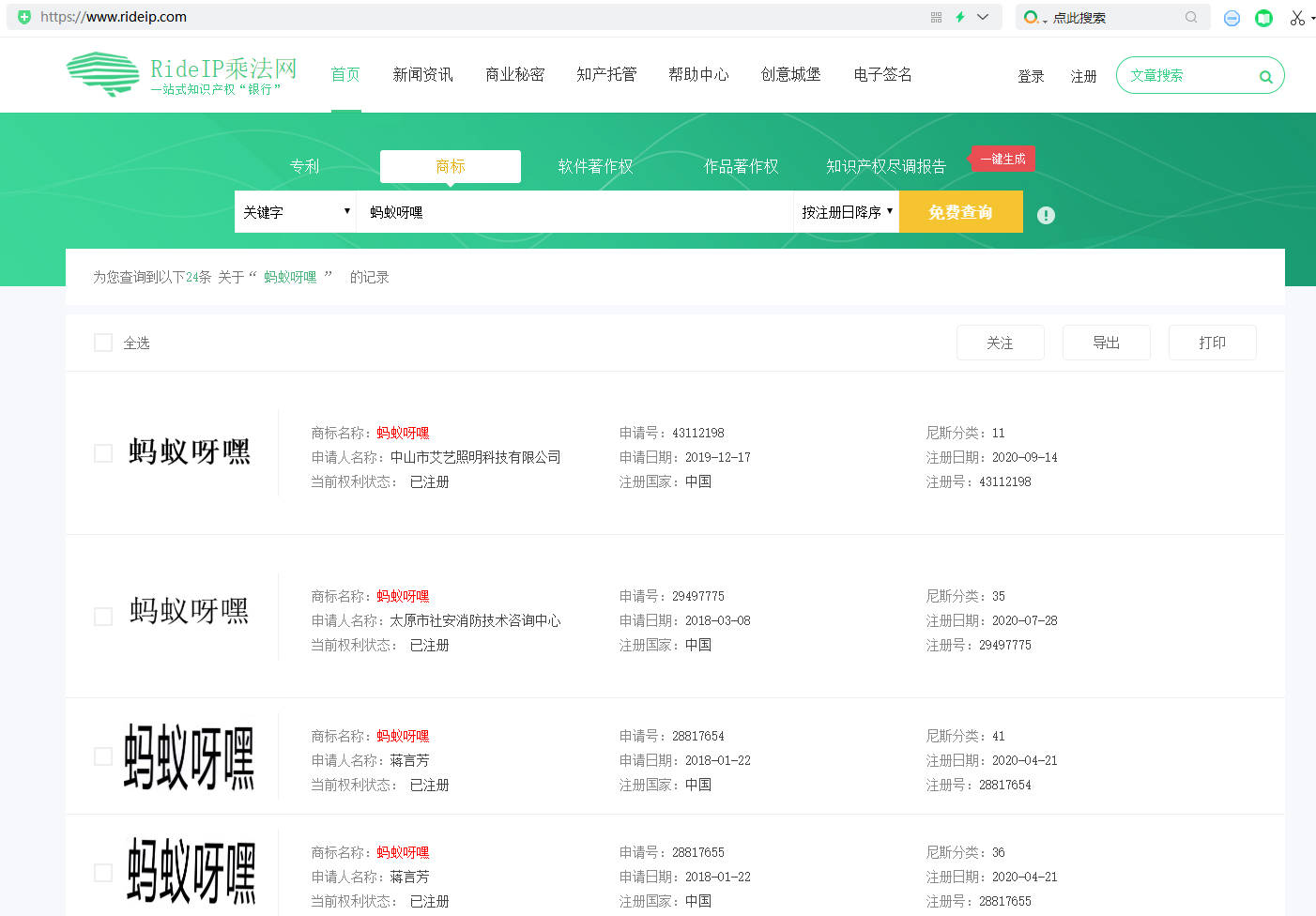Switch to the 软件著作权 tab
Screen dimensions: 1316x916
[595, 166]
